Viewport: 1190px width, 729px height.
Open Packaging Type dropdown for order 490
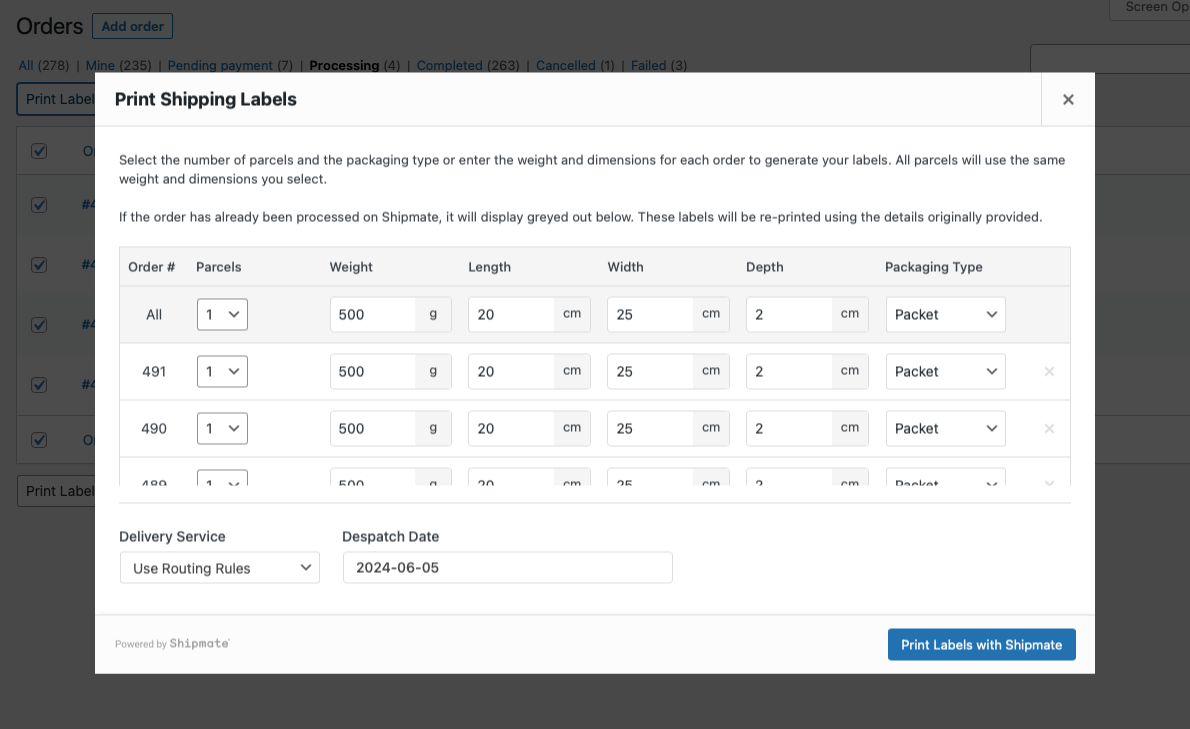pos(946,429)
